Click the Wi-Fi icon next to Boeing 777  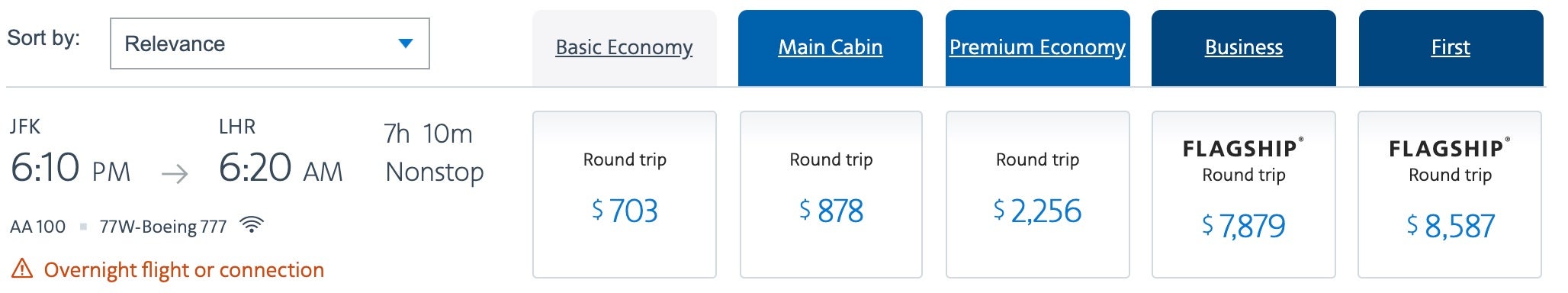[252, 225]
